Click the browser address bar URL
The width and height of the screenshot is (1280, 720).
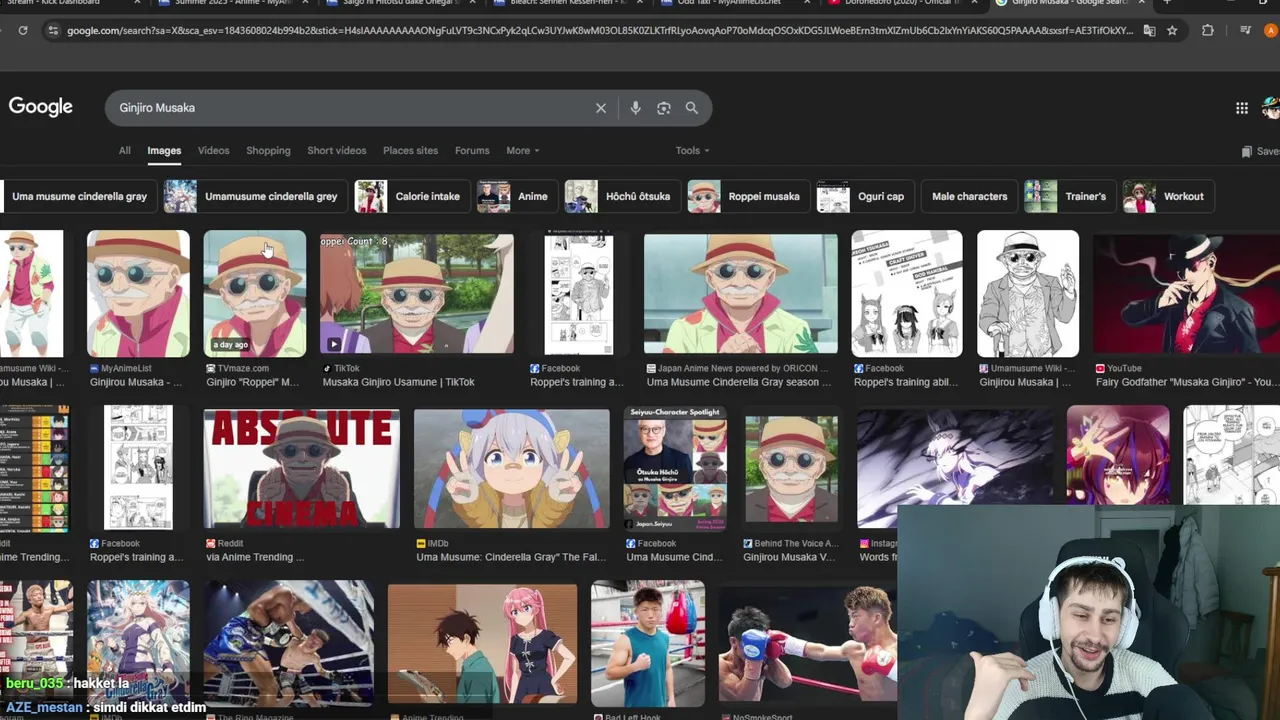point(600,31)
